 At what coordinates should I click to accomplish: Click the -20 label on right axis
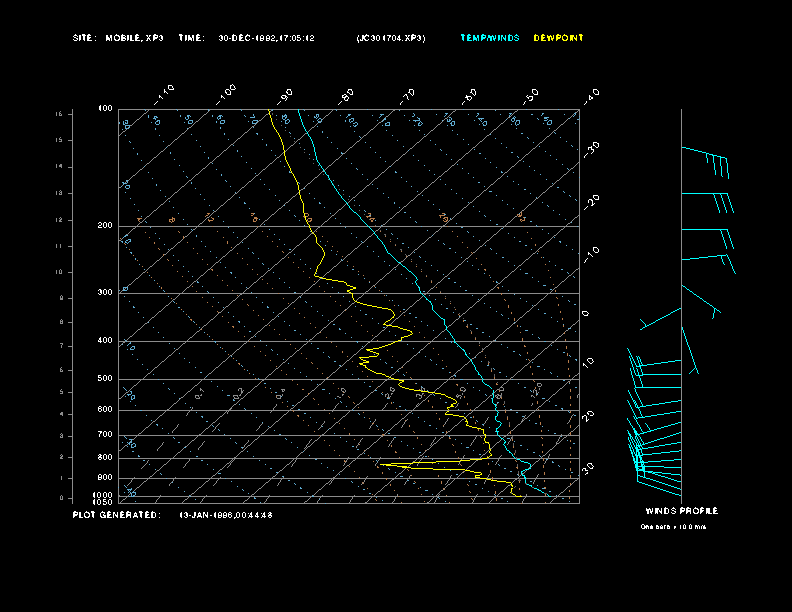coord(591,202)
